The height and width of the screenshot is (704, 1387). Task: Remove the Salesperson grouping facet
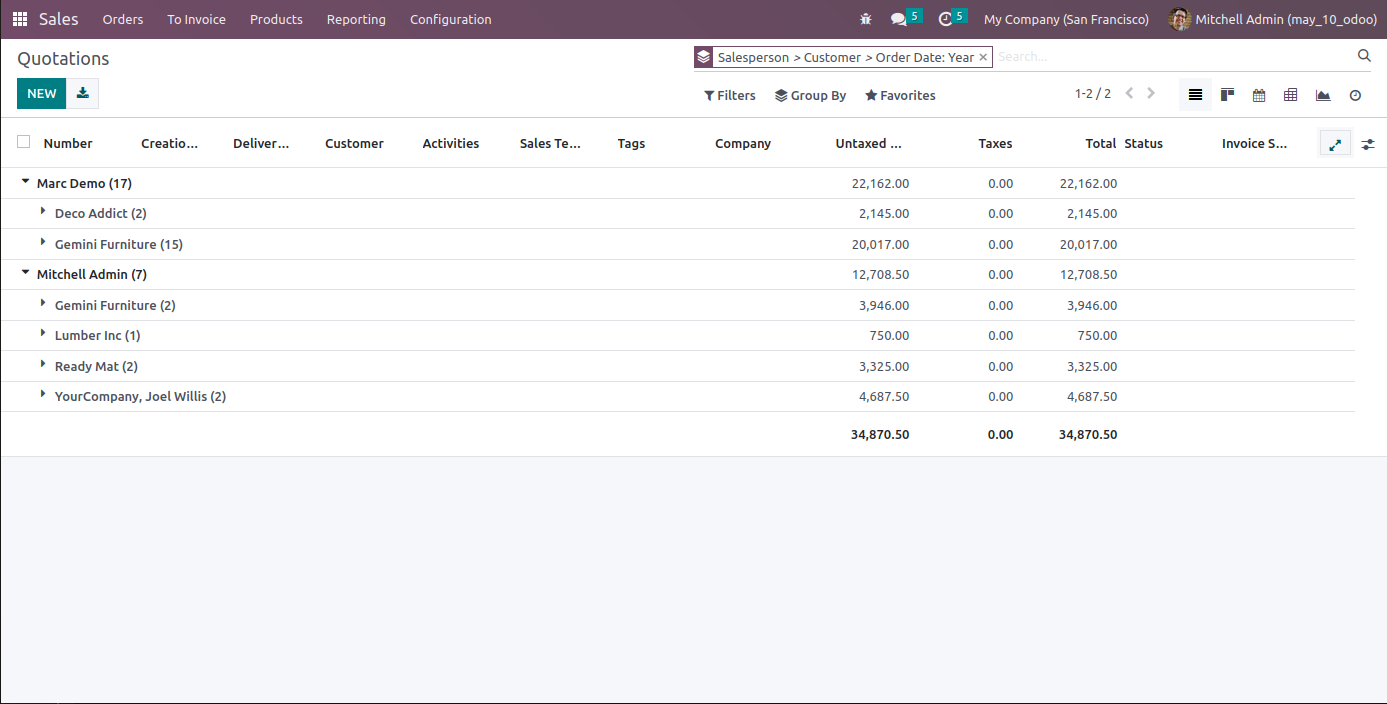983,58
